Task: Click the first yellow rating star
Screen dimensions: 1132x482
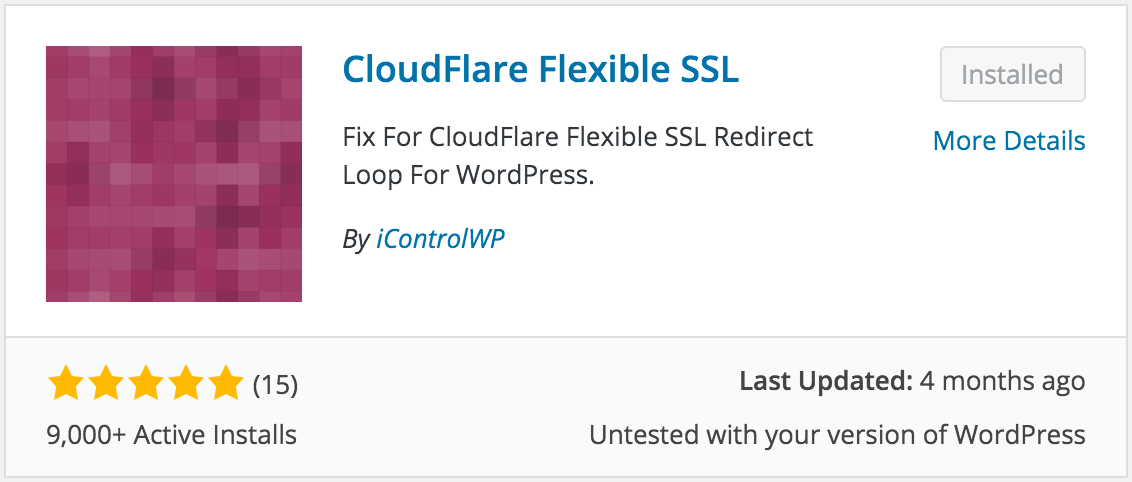Action: tap(66, 383)
